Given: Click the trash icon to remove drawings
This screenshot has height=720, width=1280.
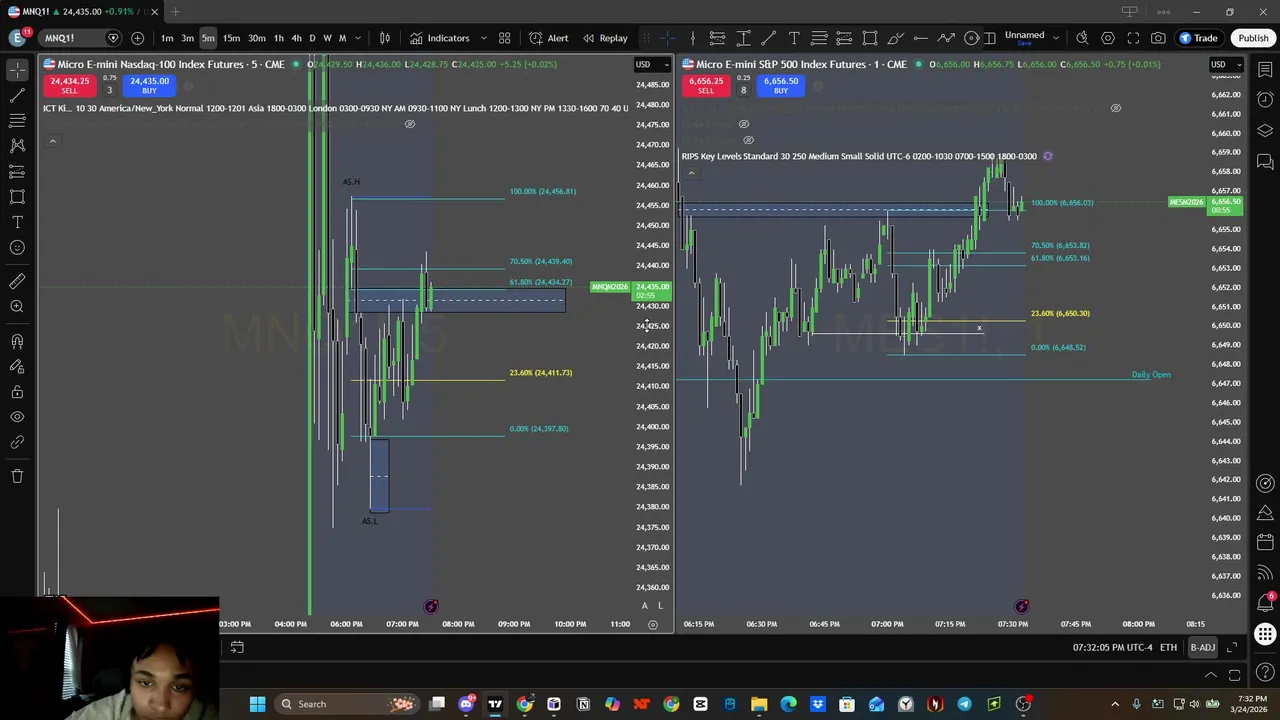Looking at the screenshot, I should click(x=17, y=476).
